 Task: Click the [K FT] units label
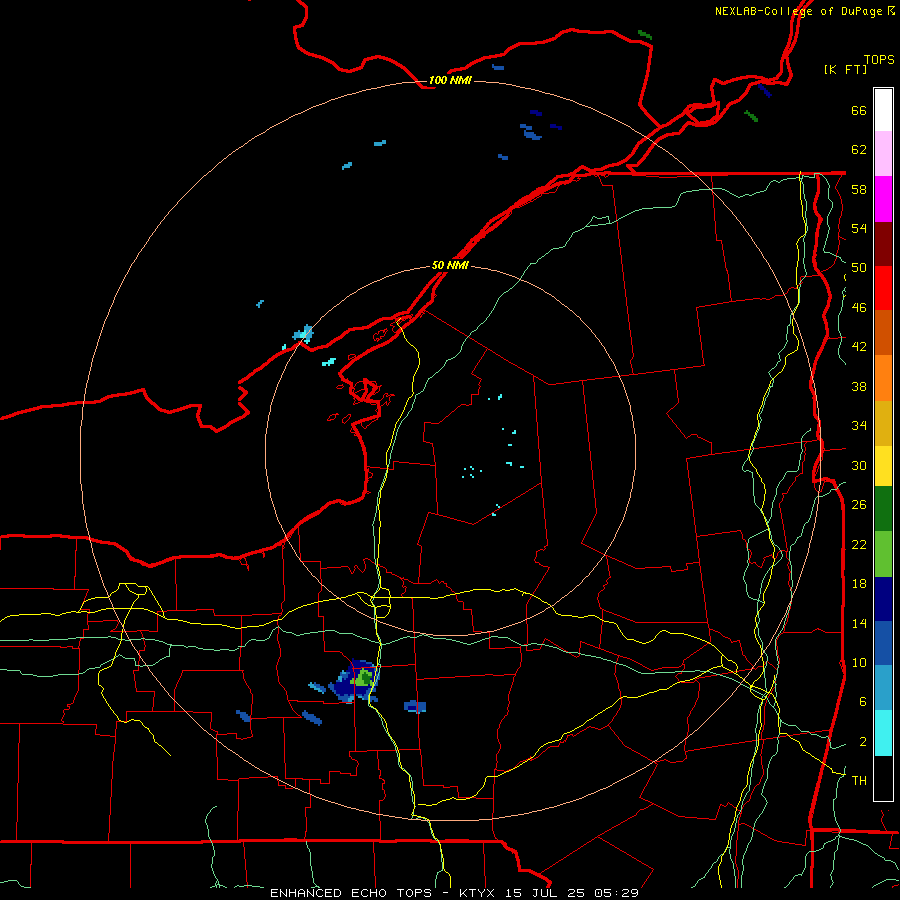(845, 69)
